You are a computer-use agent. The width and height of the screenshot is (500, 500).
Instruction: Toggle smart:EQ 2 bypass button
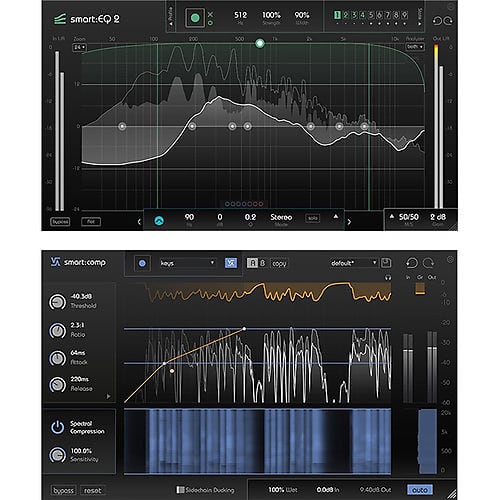[x=60, y=221]
